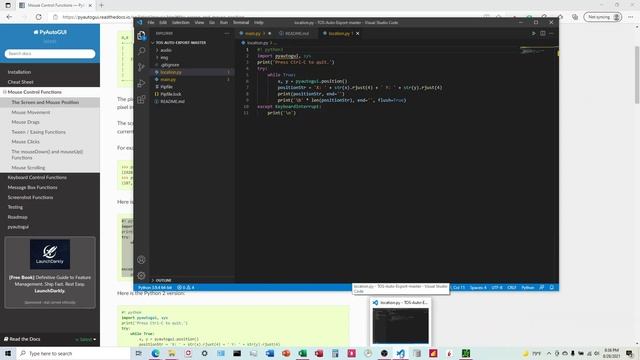
Task: Show hidden system tray icons
Action: pos(549,353)
